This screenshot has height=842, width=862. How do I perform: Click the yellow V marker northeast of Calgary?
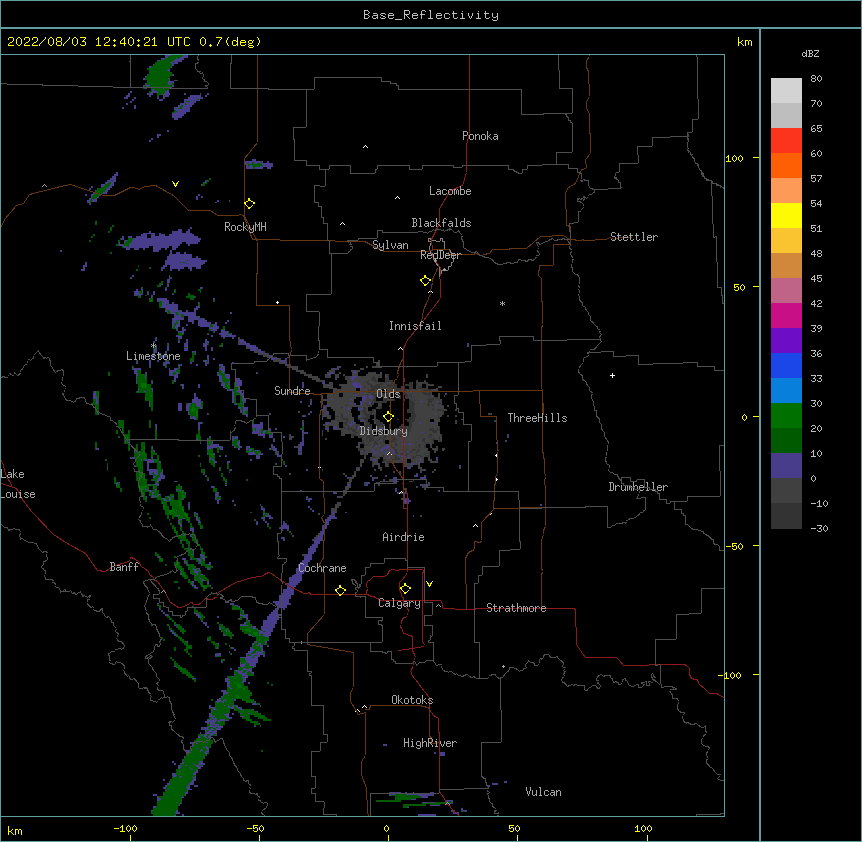click(x=429, y=584)
